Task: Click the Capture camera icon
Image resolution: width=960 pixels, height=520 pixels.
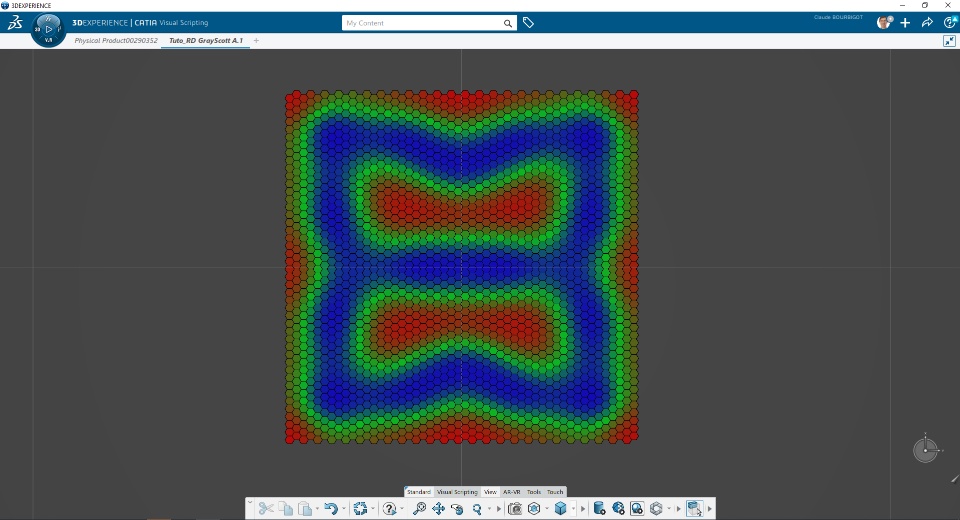Action: coord(515,508)
